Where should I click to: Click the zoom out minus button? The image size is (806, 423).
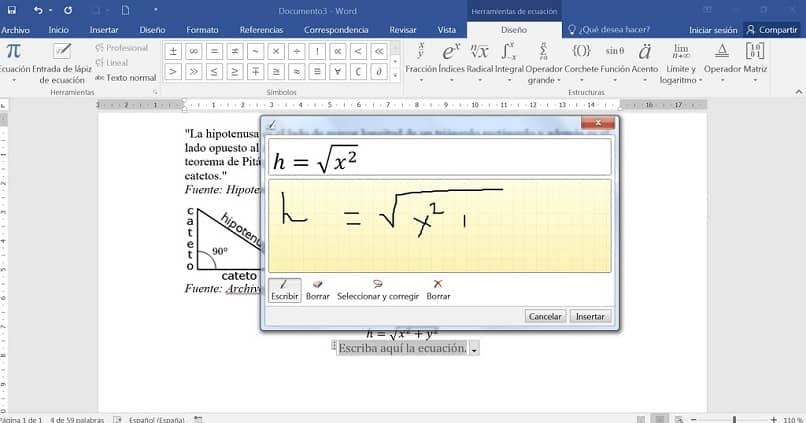[x=693, y=419]
